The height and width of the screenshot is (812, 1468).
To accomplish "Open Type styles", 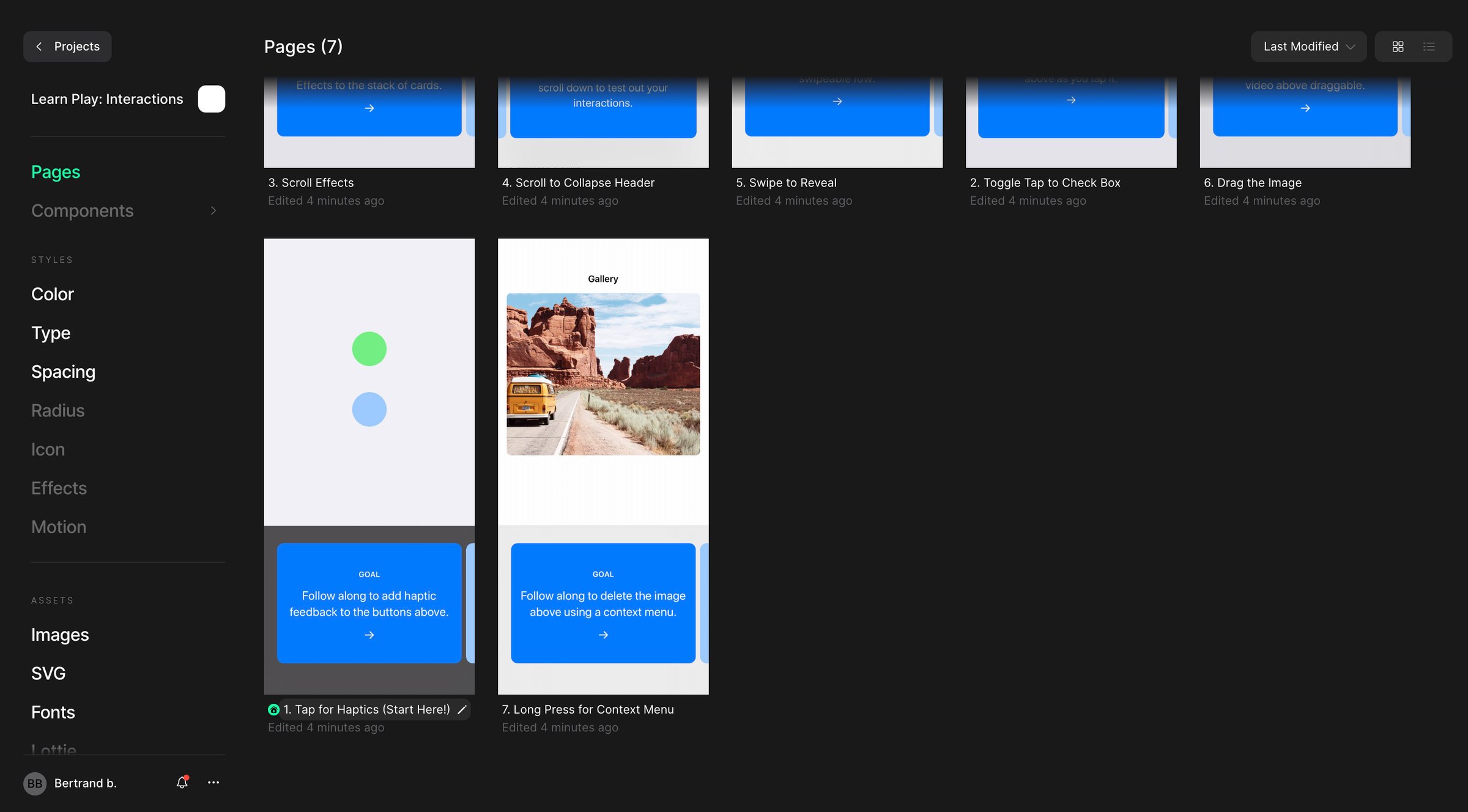I will [x=51, y=333].
